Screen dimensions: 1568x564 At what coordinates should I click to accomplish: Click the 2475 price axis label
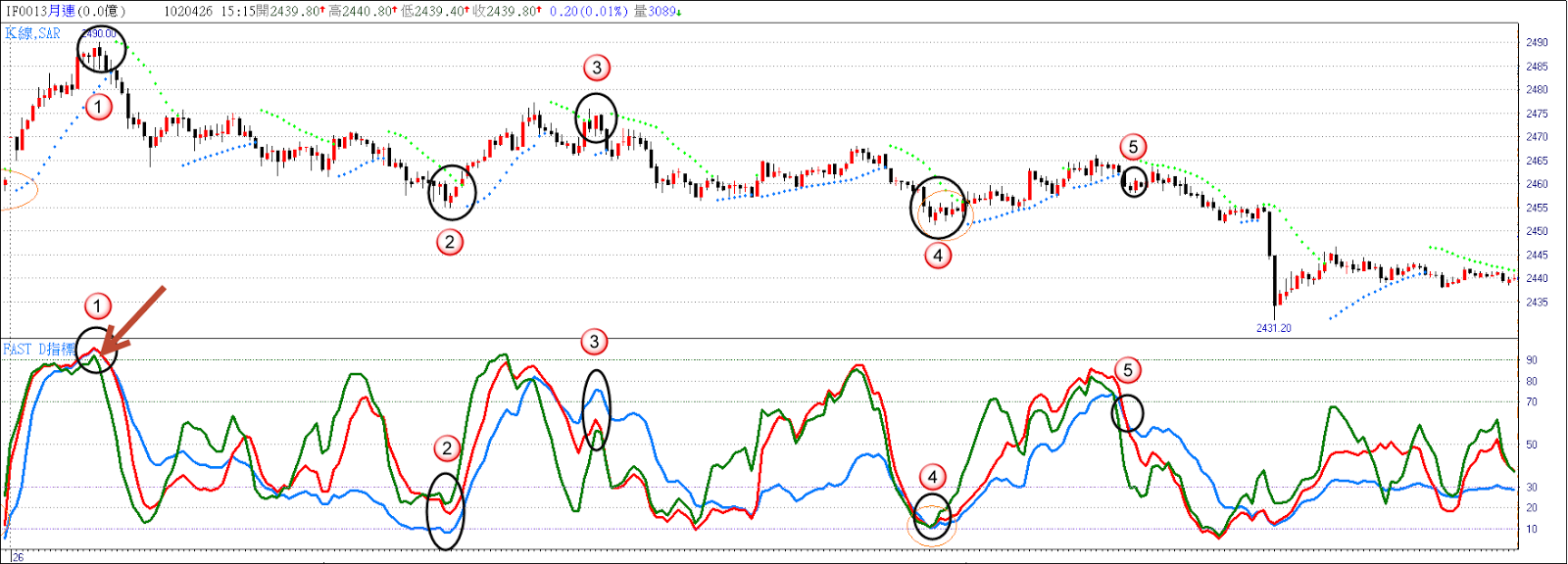pos(1537,114)
